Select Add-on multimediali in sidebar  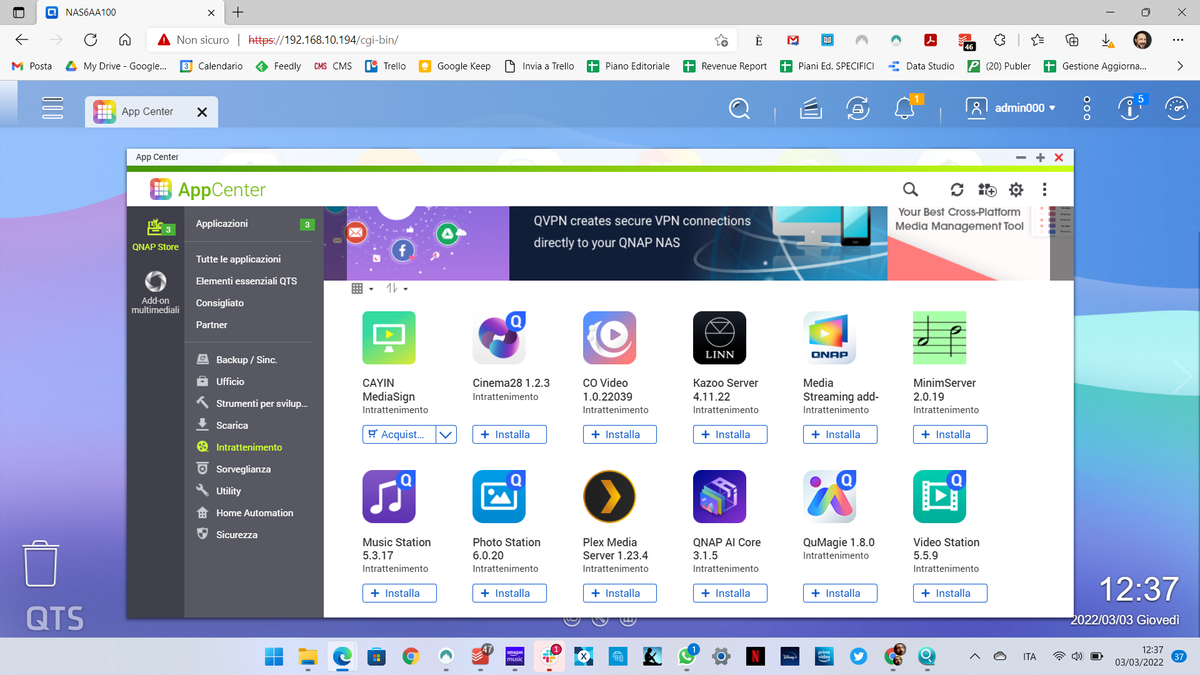pyautogui.click(x=155, y=292)
